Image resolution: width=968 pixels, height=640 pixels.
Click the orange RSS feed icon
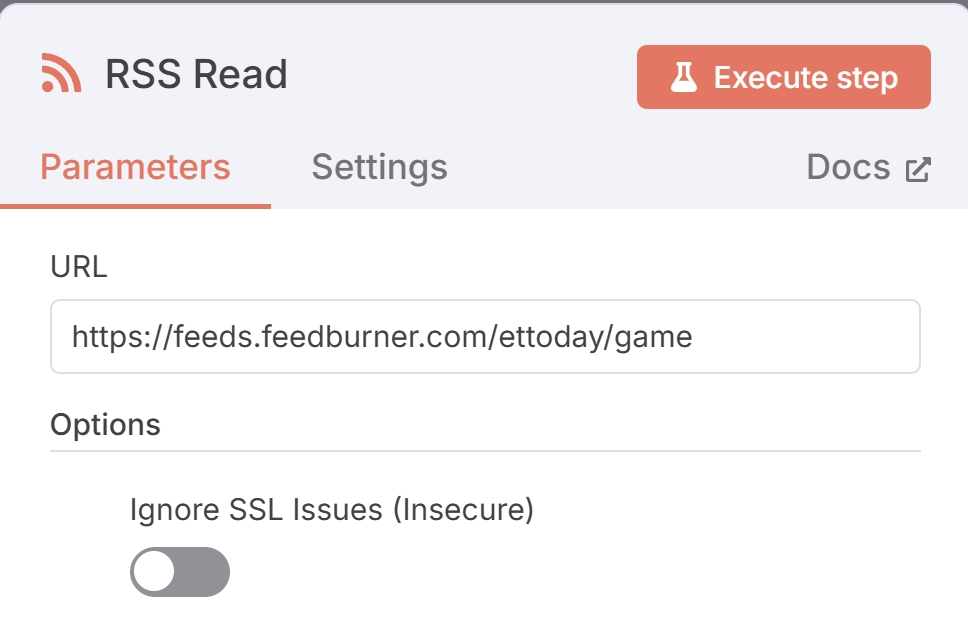point(61,73)
